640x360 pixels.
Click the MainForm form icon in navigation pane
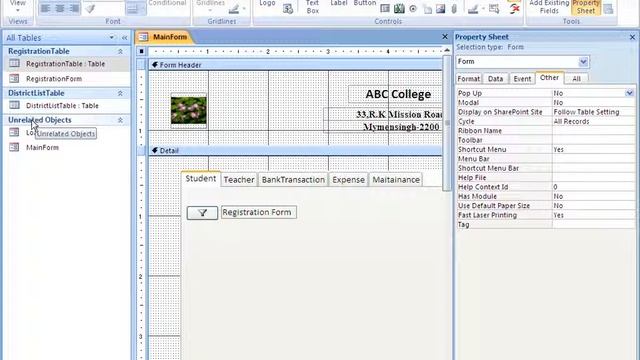[x=14, y=147]
